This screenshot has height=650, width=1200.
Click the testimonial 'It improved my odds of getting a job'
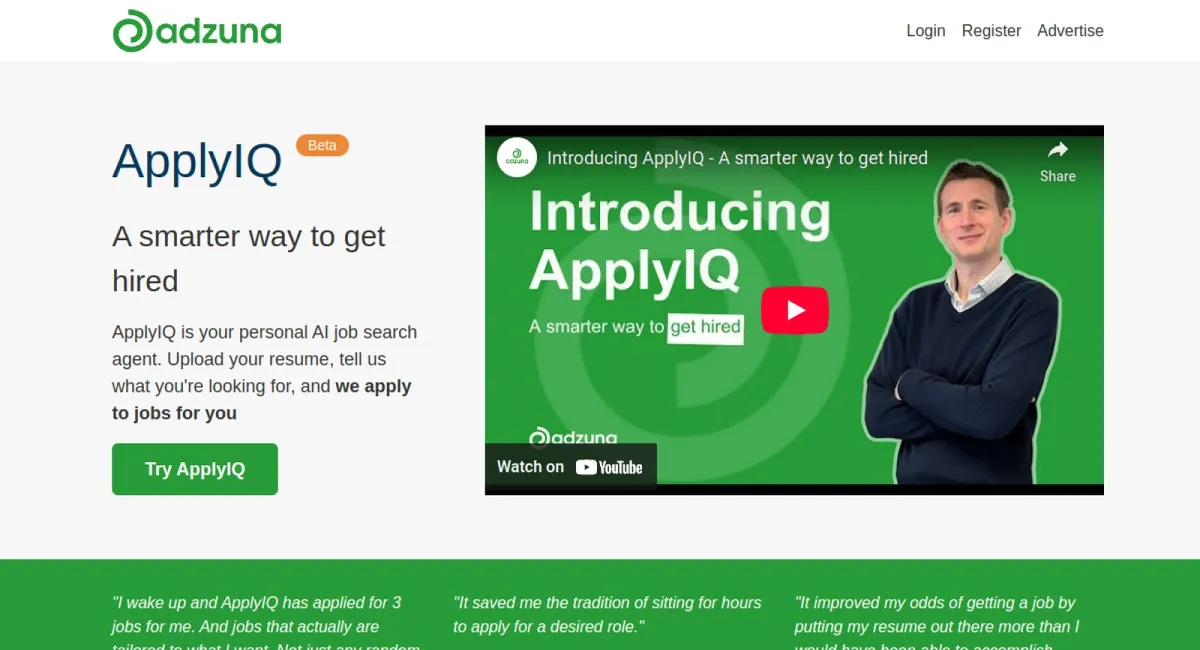point(937,621)
